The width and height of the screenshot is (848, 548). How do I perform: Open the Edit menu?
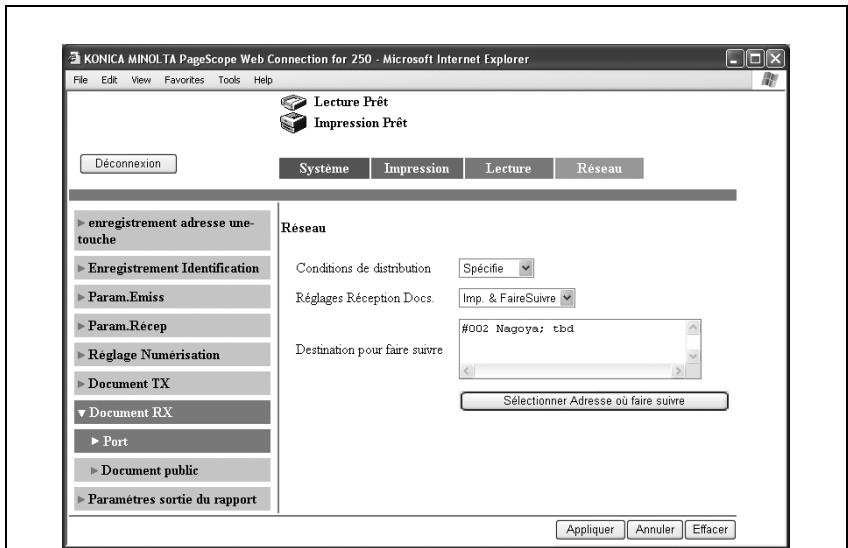click(109, 80)
